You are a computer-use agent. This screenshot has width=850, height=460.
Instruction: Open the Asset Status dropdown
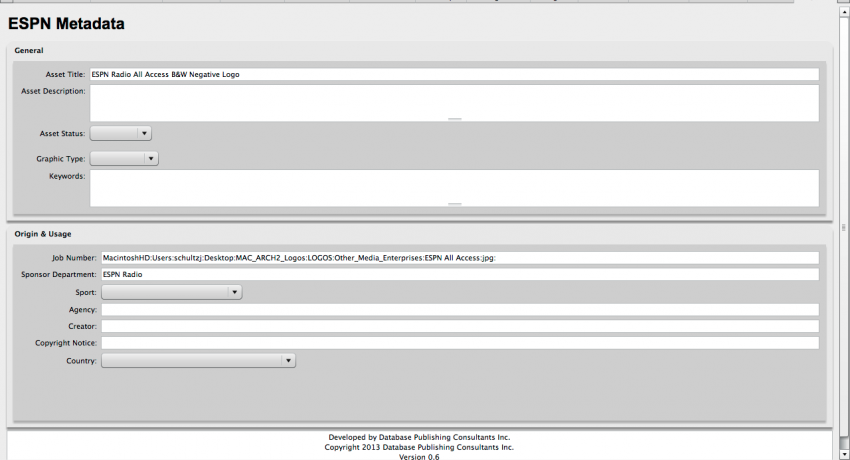[120, 133]
